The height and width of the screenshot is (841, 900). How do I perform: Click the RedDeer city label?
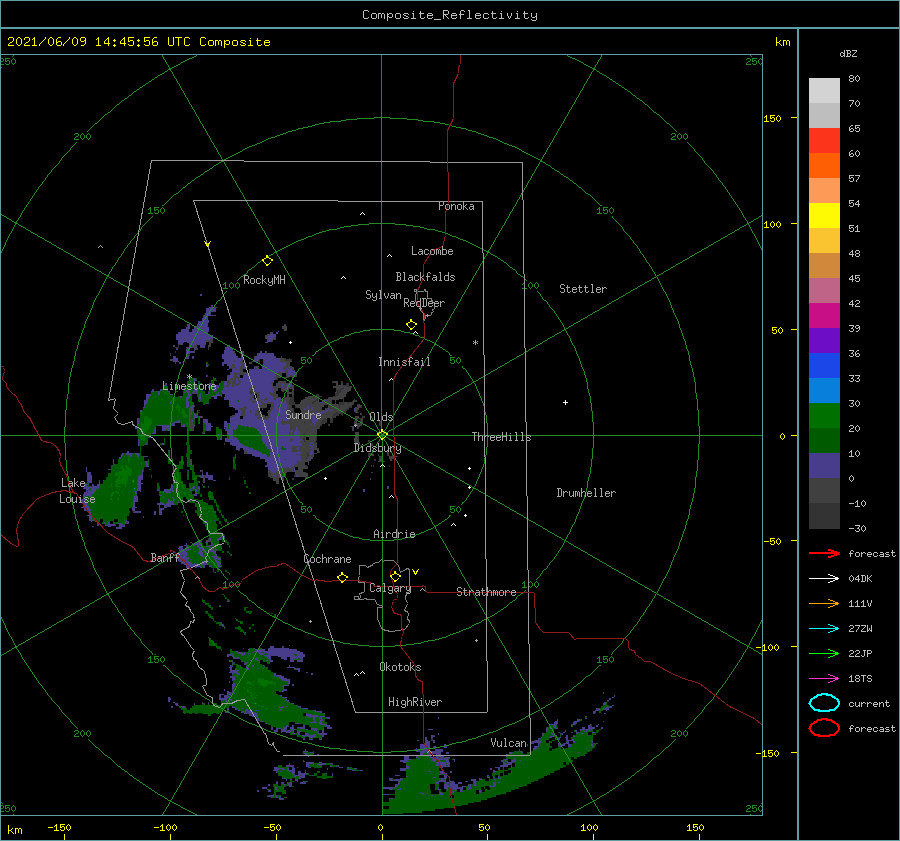[424, 303]
